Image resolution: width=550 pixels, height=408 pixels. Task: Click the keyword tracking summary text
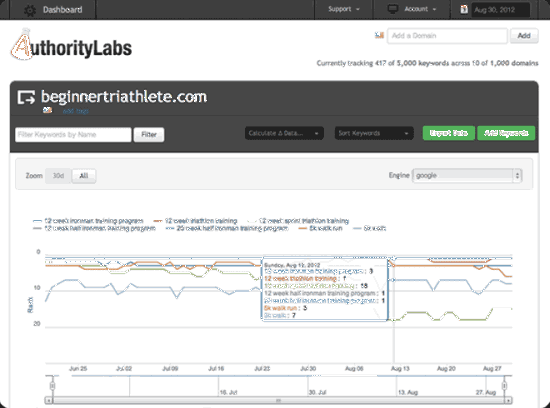click(x=427, y=63)
